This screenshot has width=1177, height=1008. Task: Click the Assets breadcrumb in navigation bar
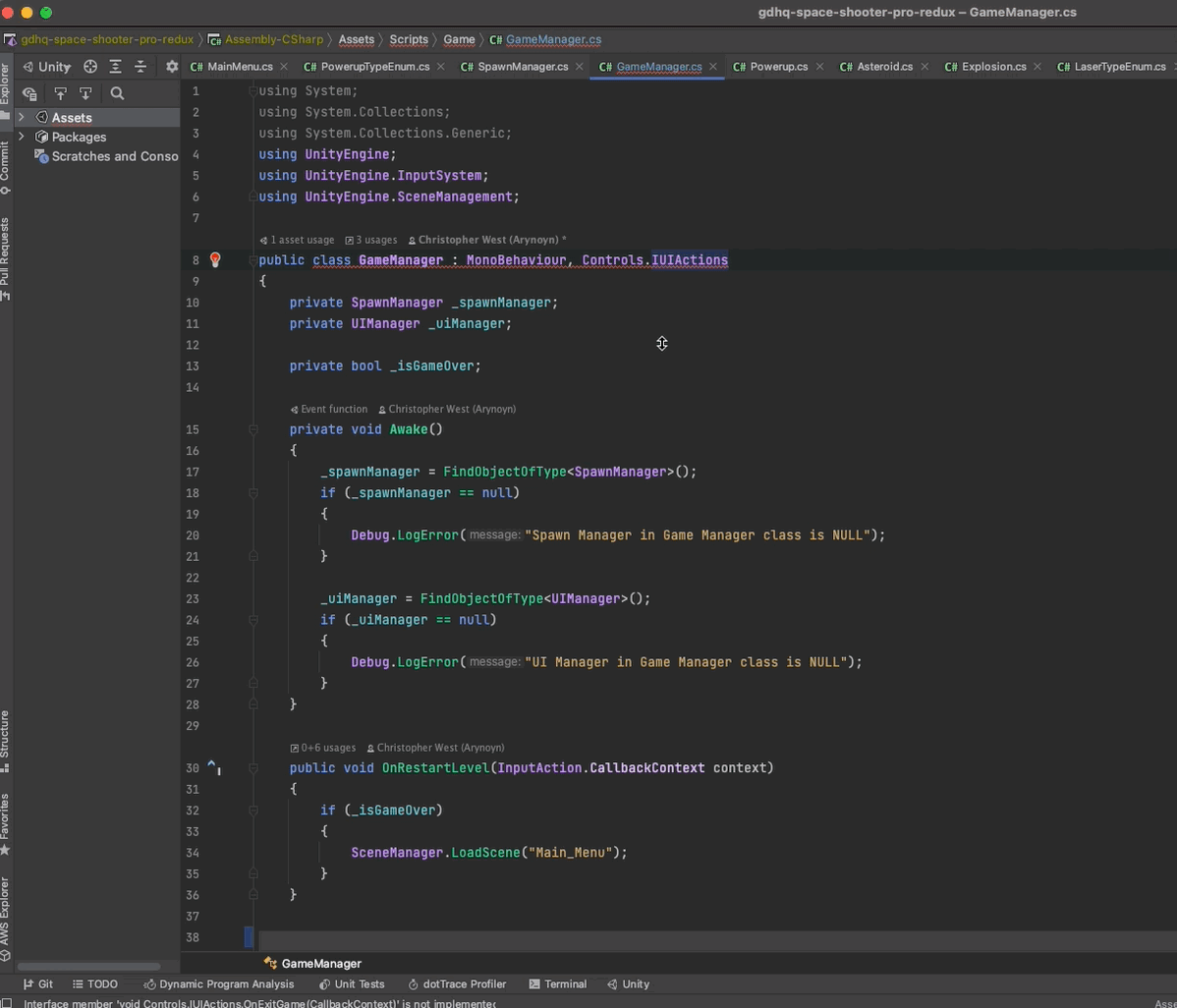point(357,39)
